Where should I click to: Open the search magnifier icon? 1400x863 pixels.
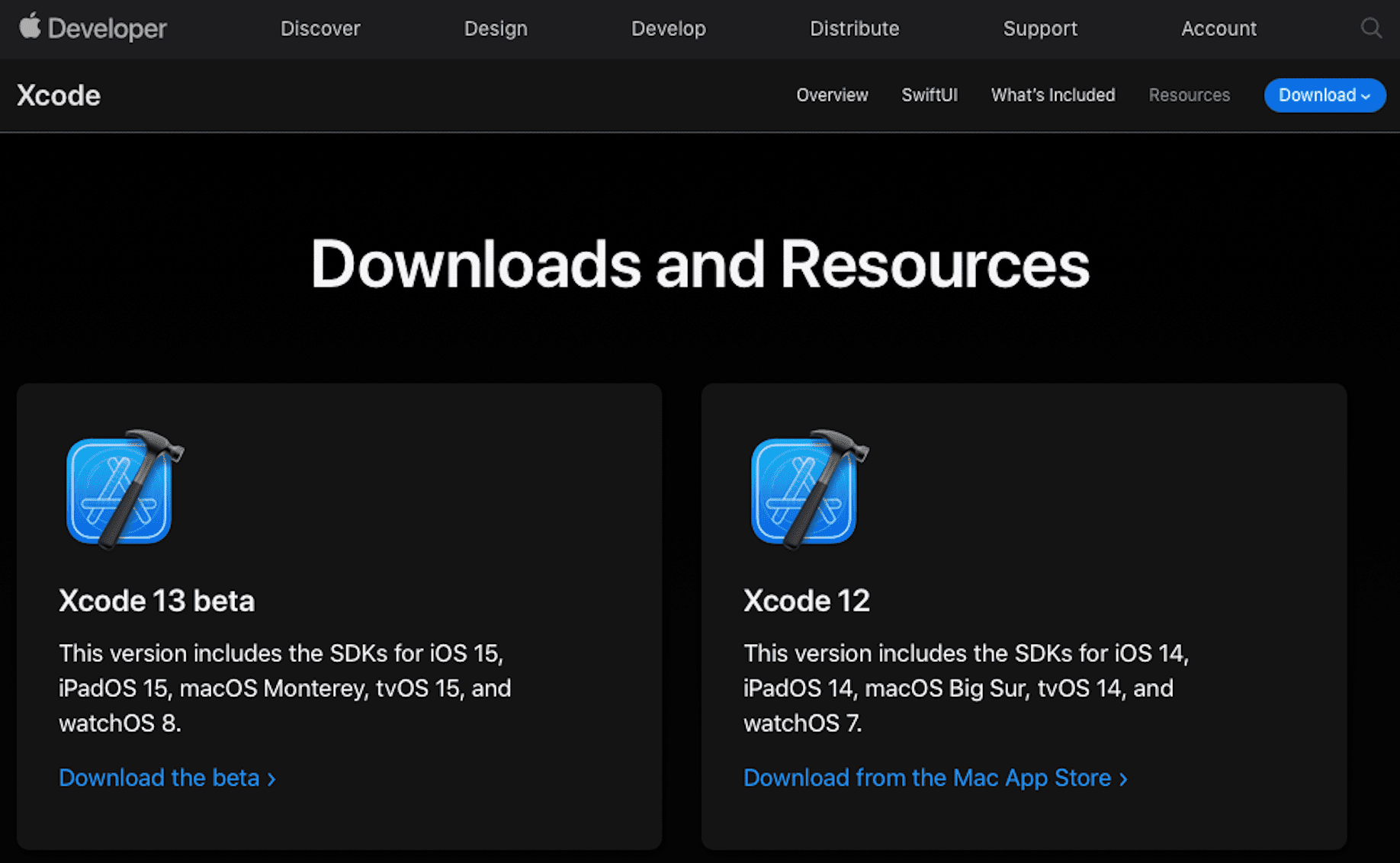pos(1371,28)
